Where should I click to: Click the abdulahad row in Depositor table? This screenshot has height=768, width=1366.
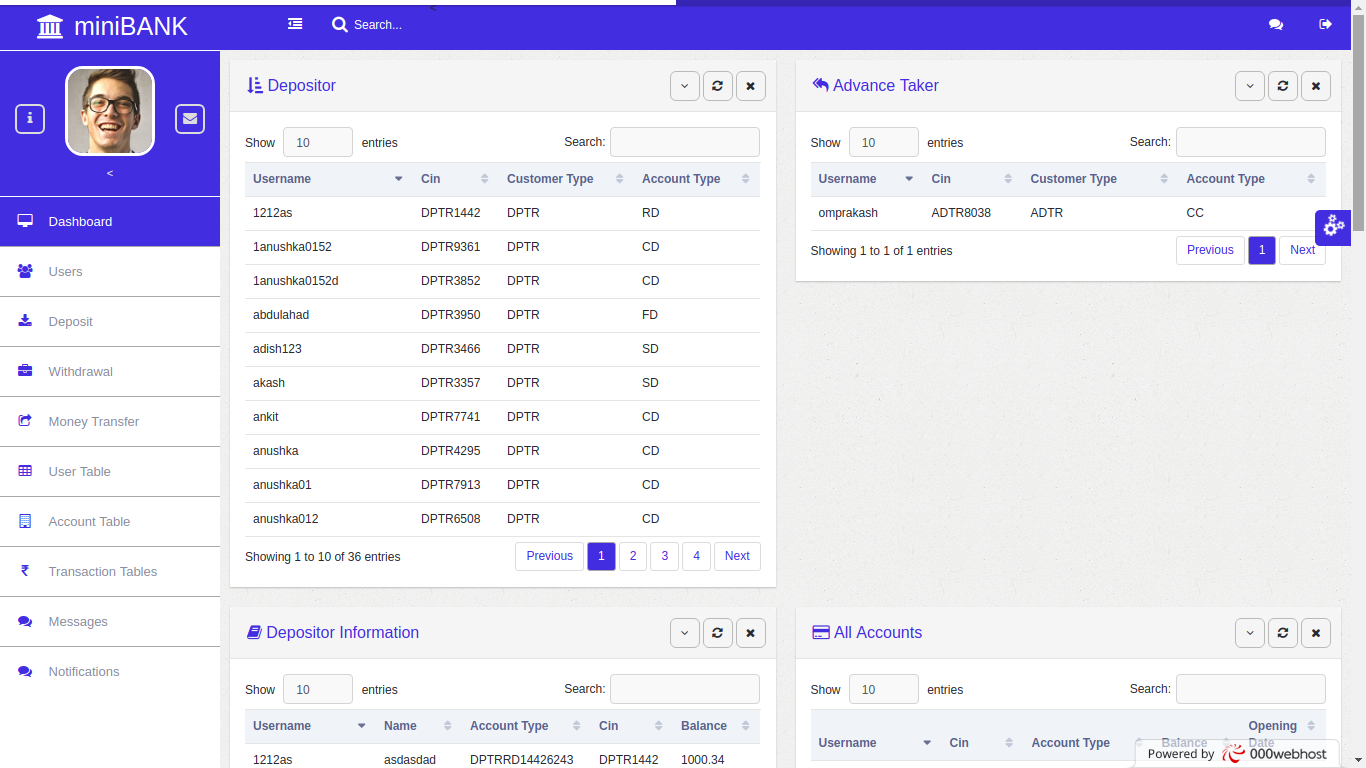[x=502, y=315]
